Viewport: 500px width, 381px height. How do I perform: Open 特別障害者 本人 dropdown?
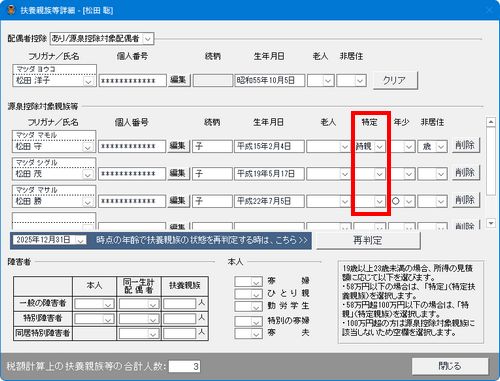(108, 319)
